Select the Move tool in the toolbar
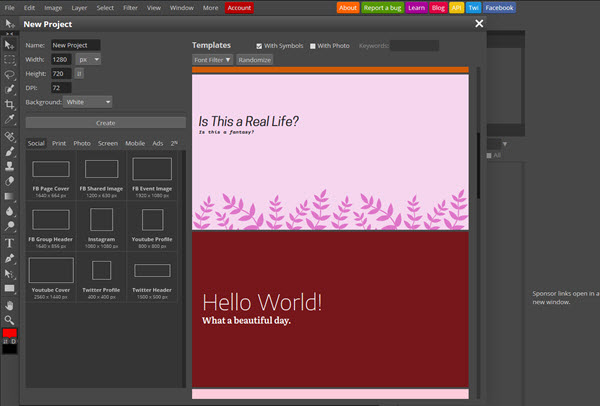 tap(10, 45)
